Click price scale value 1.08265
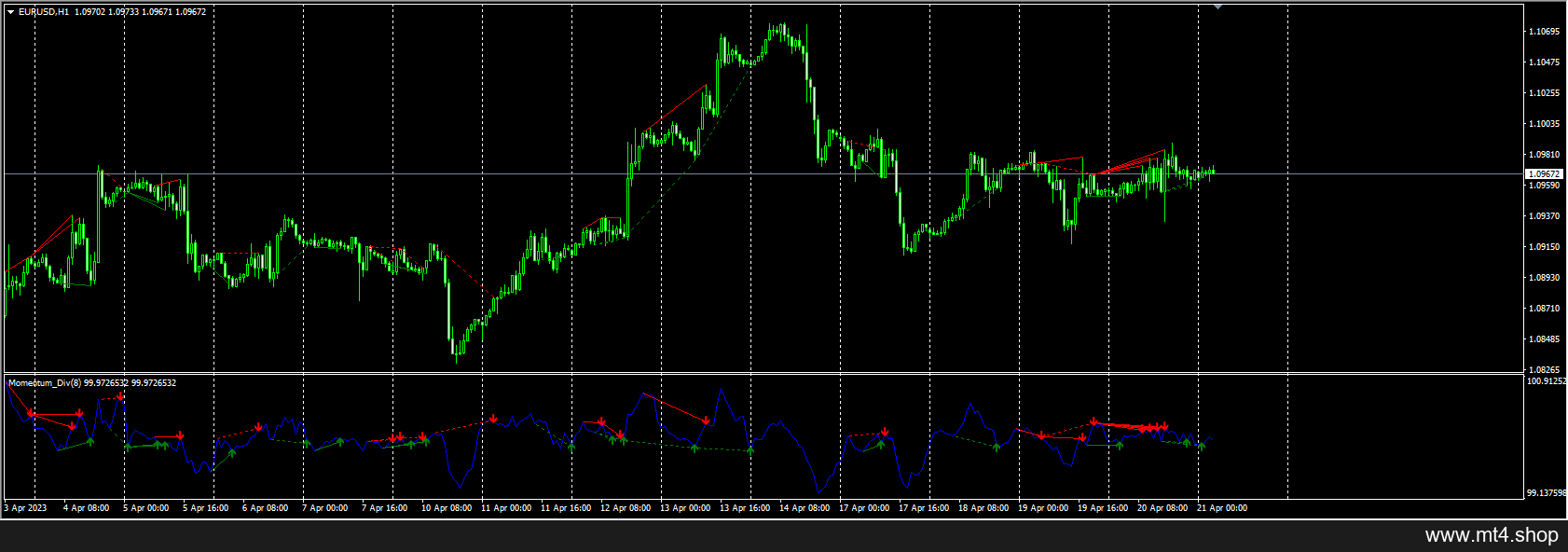Viewport: 1568px width, 552px height. (x=1544, y=370)
